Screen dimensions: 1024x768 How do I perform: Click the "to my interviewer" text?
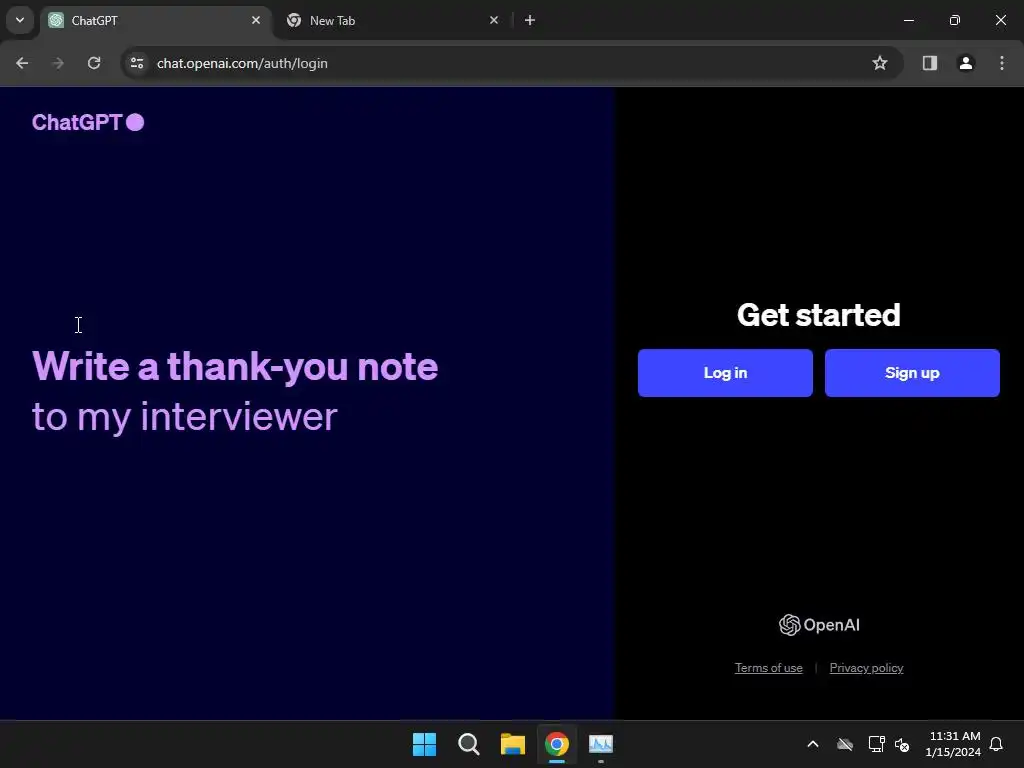185,417
